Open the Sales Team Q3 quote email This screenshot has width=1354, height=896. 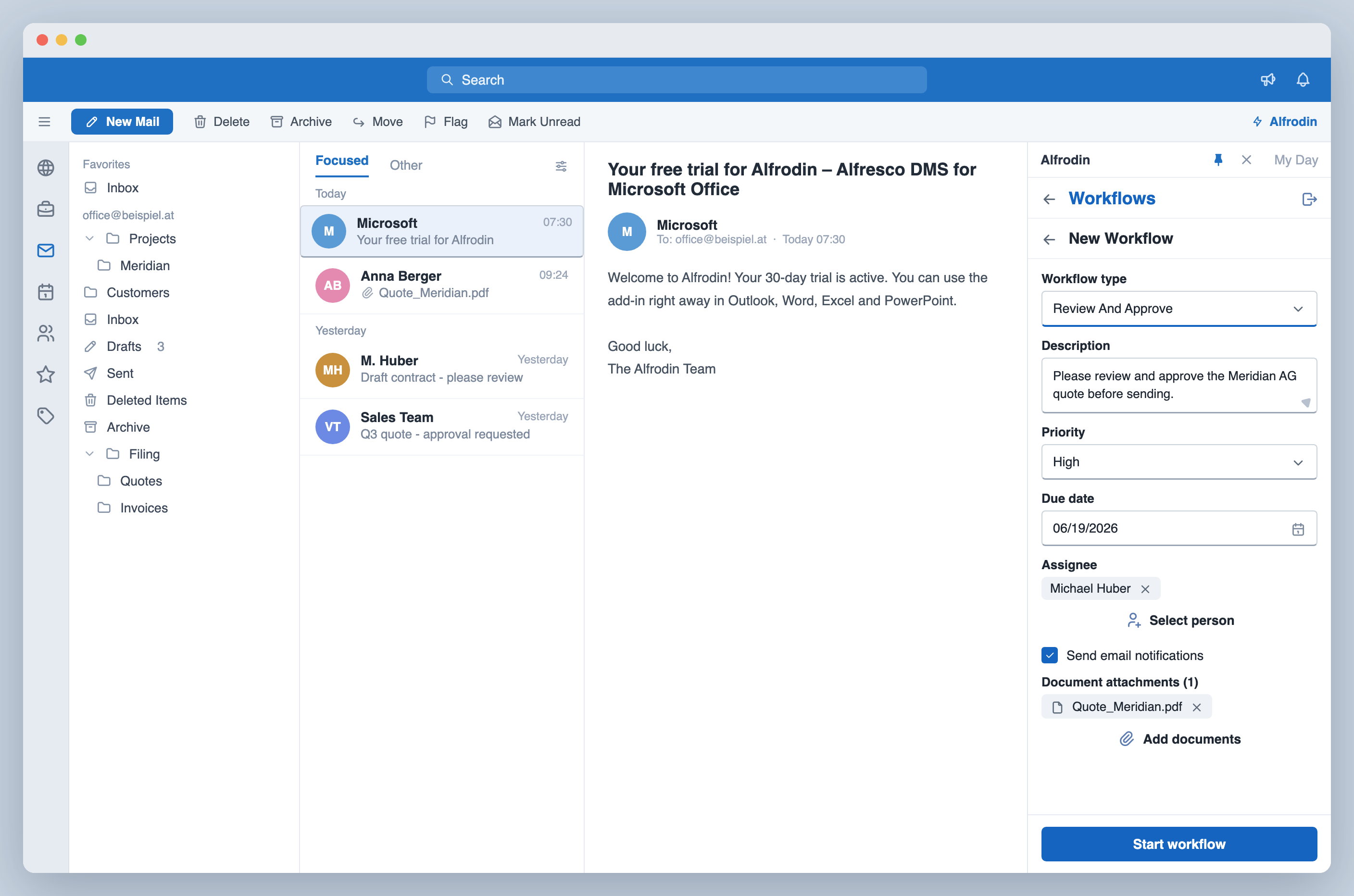point(442,427)
